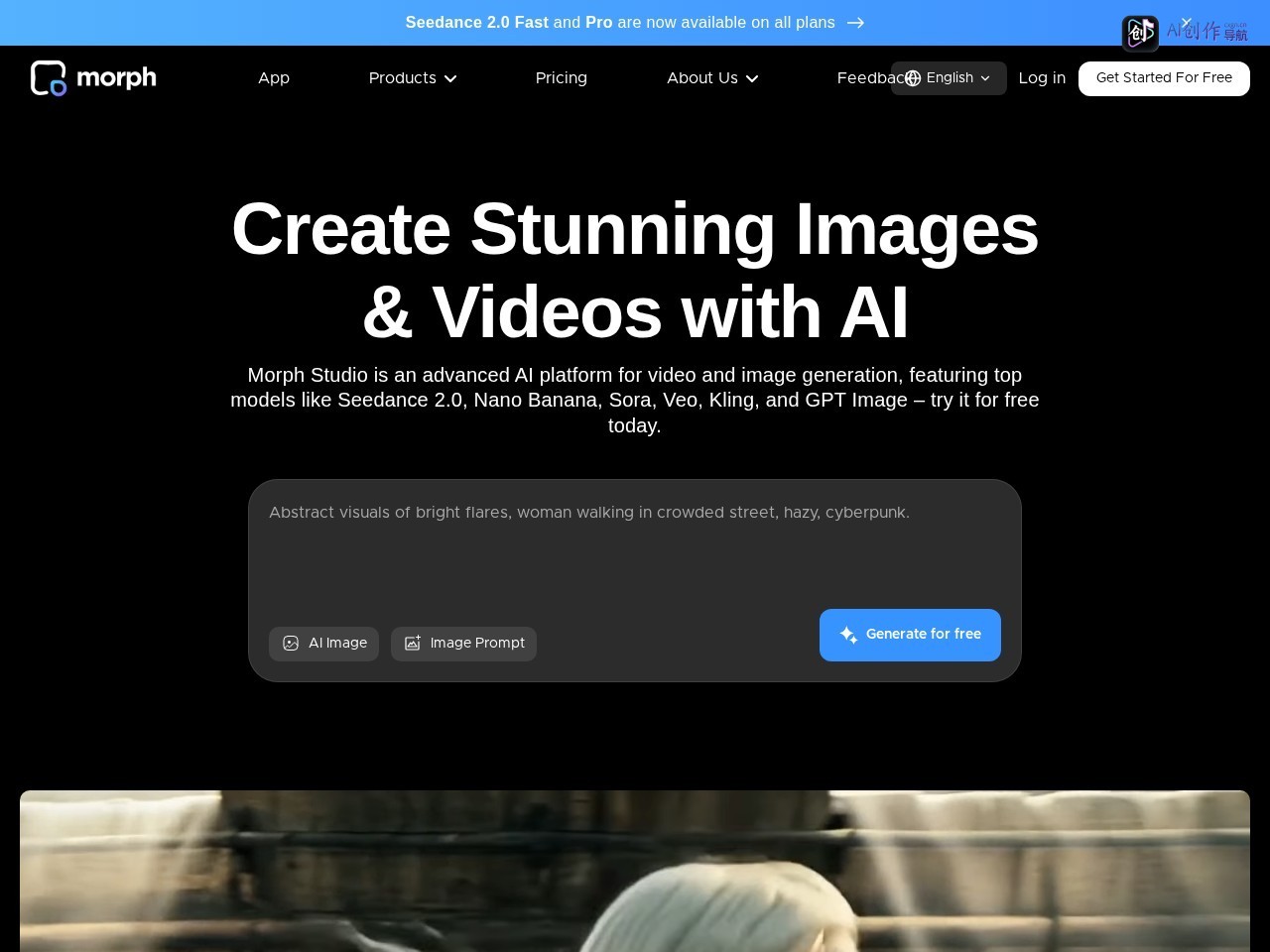Image resolution: width=1270 pixels, height=952 pixels.
Task: Select the AI Image mode button
Action: coord(323,644)
